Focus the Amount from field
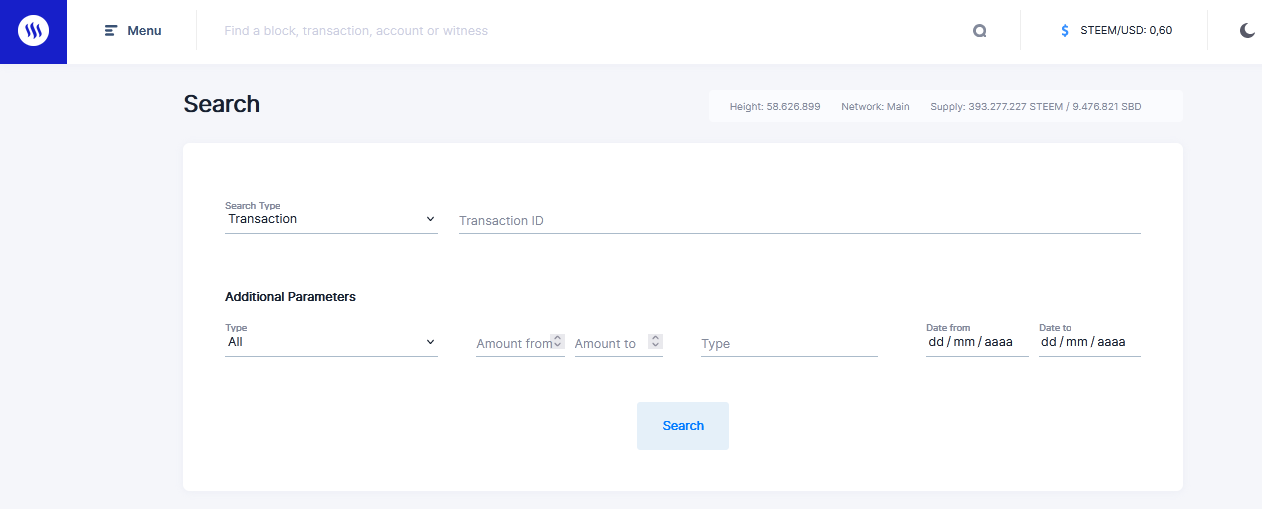The image size is (1262, 509). point(514,344)
